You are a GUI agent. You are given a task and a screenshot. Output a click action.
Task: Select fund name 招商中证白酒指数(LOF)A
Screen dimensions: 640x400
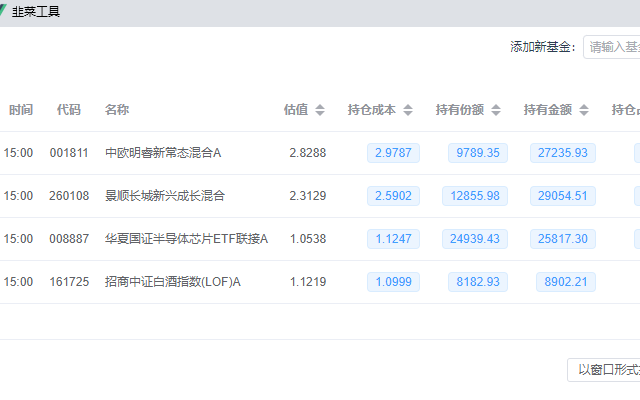click(x=173, y=282)
